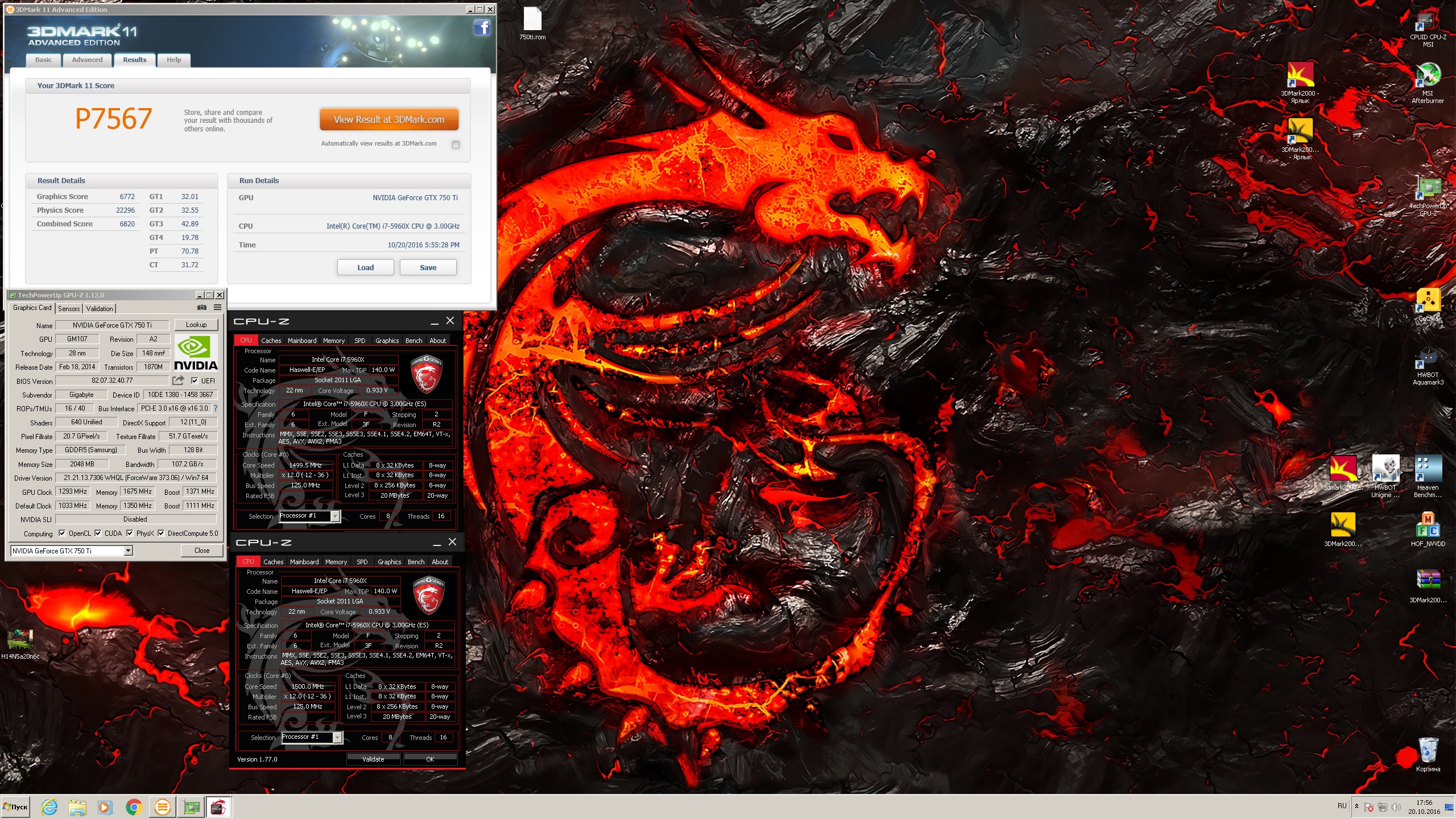Image resolution: width=1456 pixels, height=819 pixels.
Task: Select the 3DMark2000 - Ярлык red desktop shortcut
Action: click(1300, 82)
